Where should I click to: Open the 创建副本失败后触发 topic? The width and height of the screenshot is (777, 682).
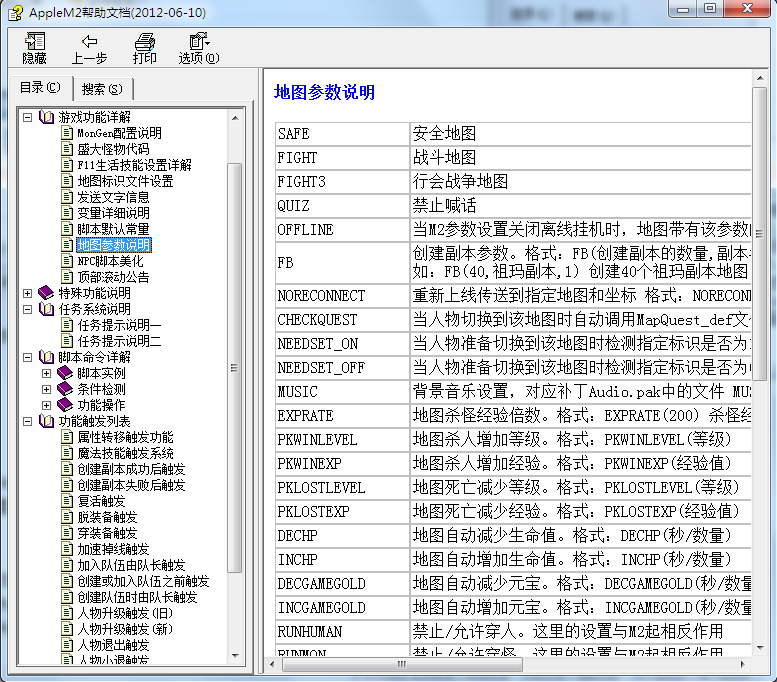tap(131, 485)
